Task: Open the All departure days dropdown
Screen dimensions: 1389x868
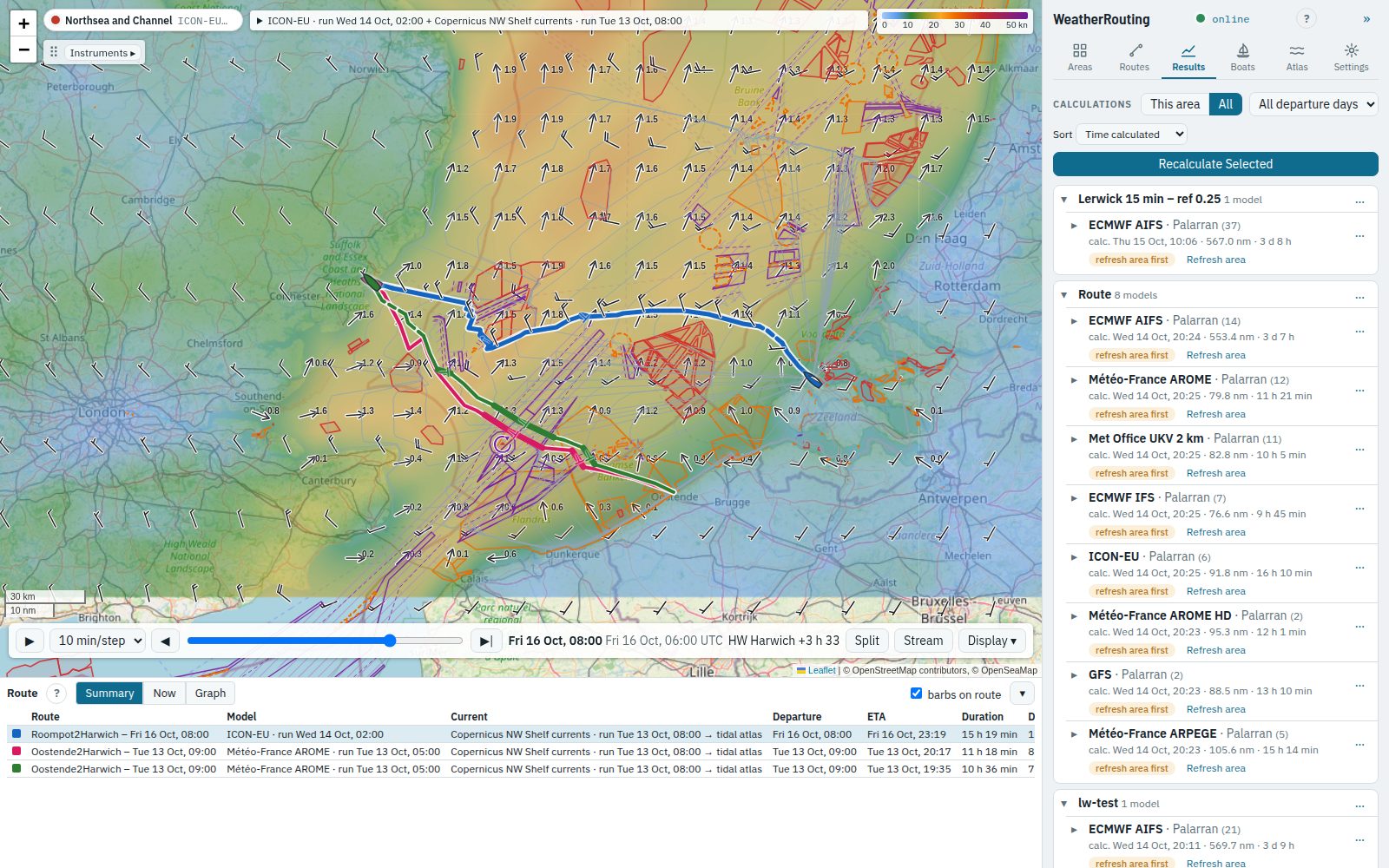Action: (1313, 104)
